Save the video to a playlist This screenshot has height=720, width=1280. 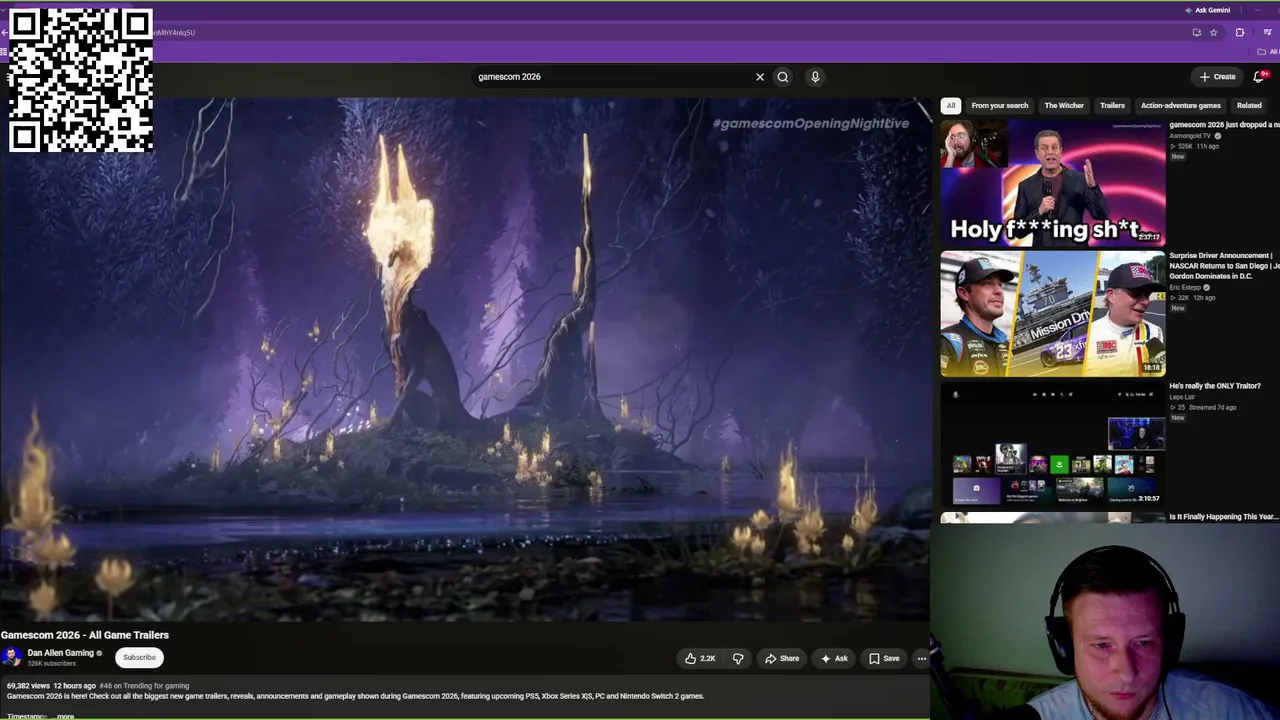click(884, 658)
